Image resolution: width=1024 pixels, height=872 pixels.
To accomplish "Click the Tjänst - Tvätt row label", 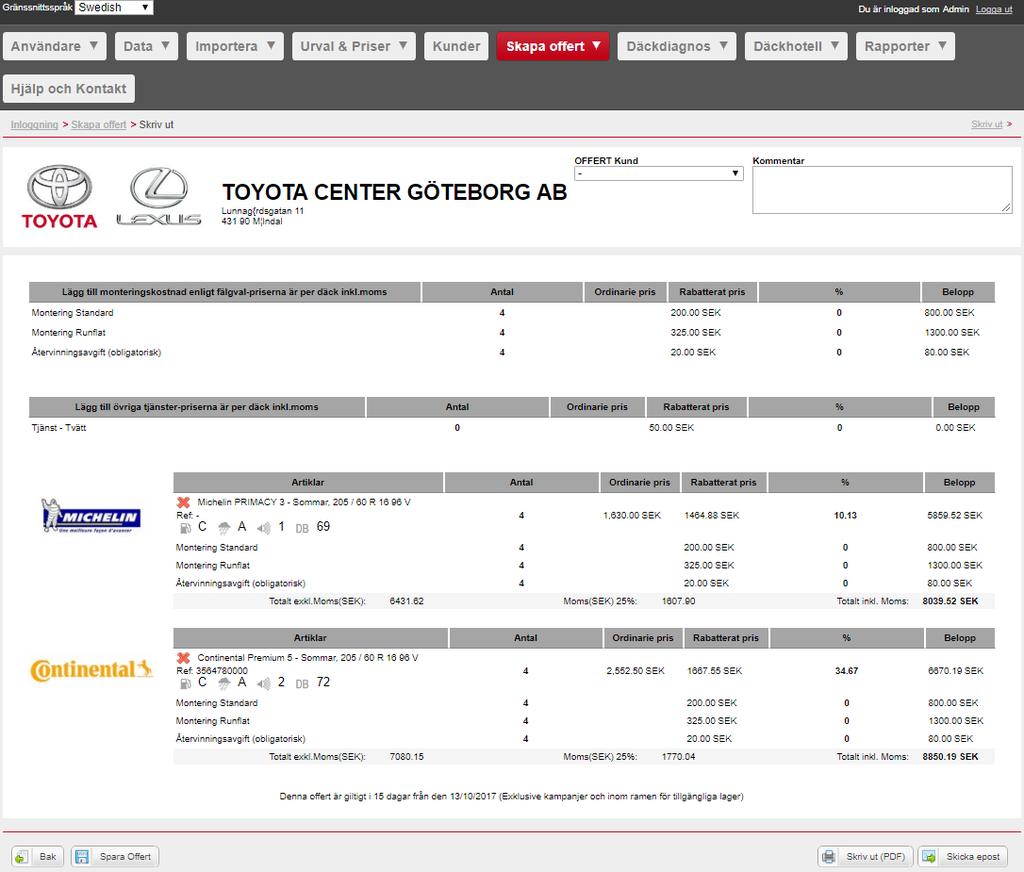I will (59, 428).
